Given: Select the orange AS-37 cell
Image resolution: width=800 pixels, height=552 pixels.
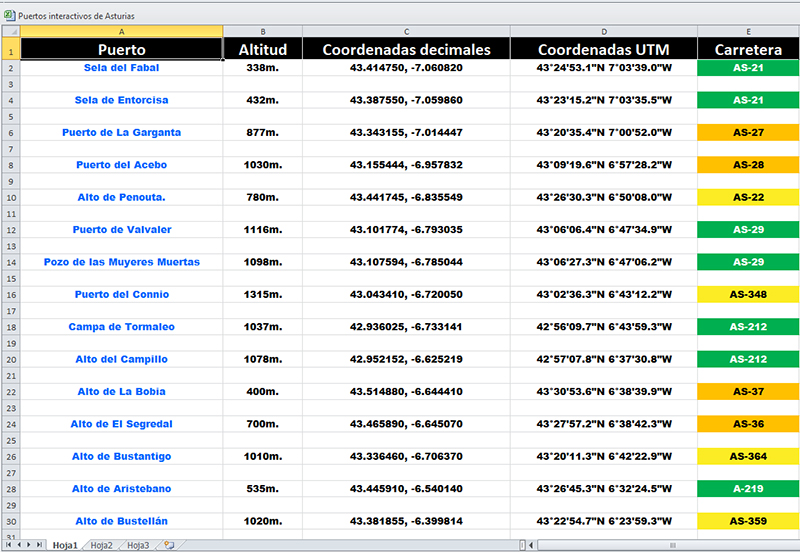Looking at the screenshot, I should [748, 391].
